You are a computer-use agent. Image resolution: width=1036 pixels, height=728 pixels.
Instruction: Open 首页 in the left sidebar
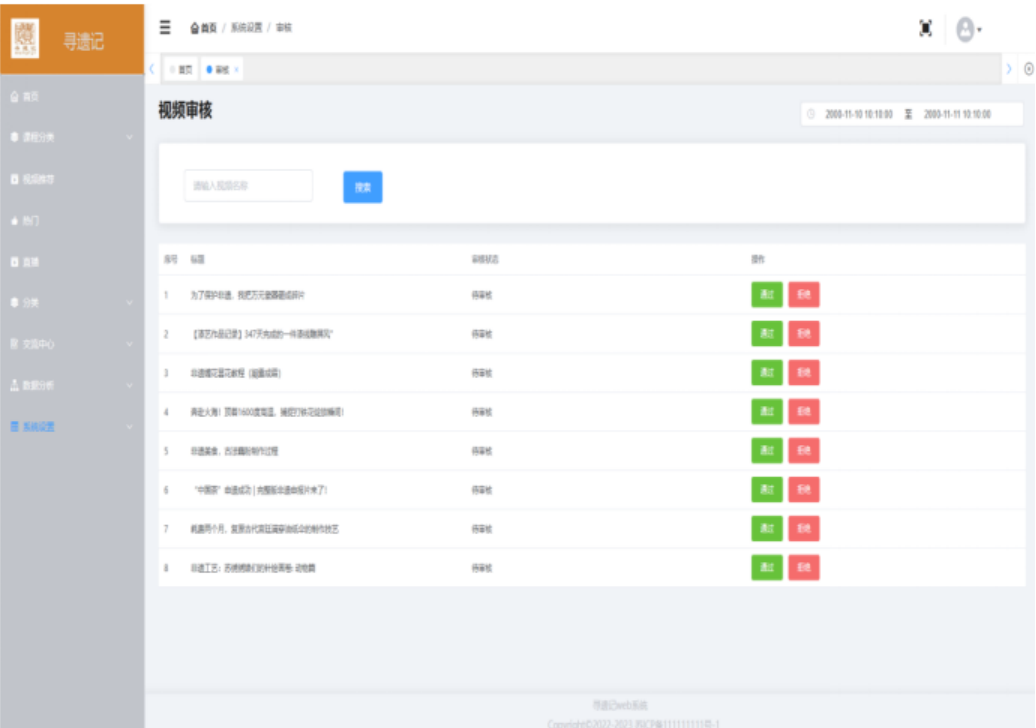coord(31,97)
